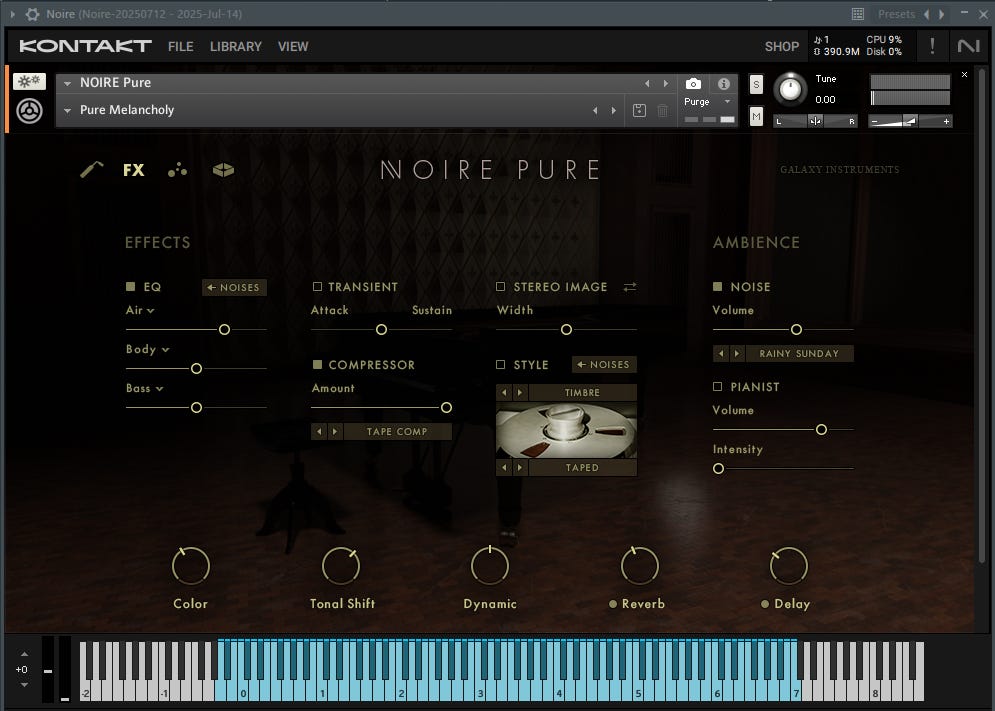Go to the next snapshot beside Pure Melancholy
This screenshot has height=711, width=995.
[614, 110]
